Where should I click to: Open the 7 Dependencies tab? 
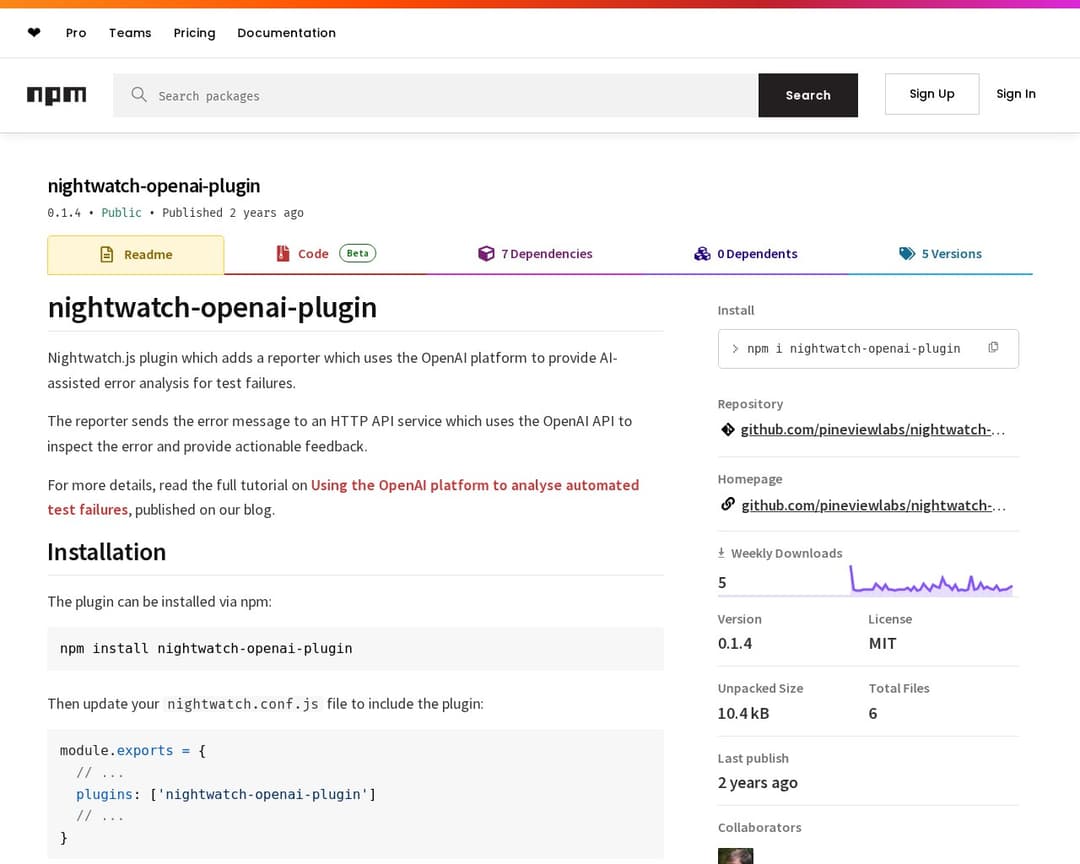click(535, 254)
